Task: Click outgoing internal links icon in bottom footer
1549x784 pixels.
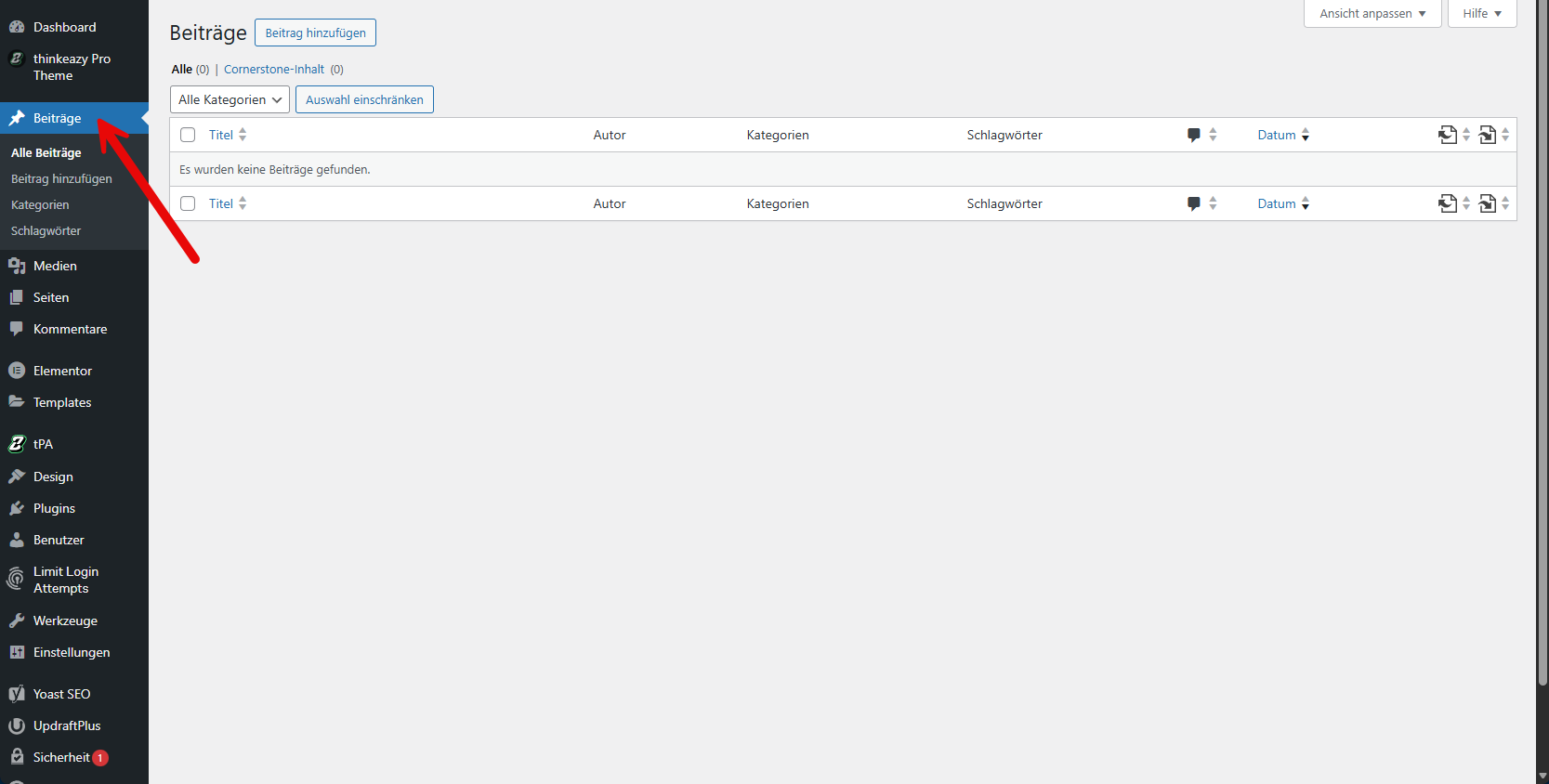Action: pos(1448,203)
